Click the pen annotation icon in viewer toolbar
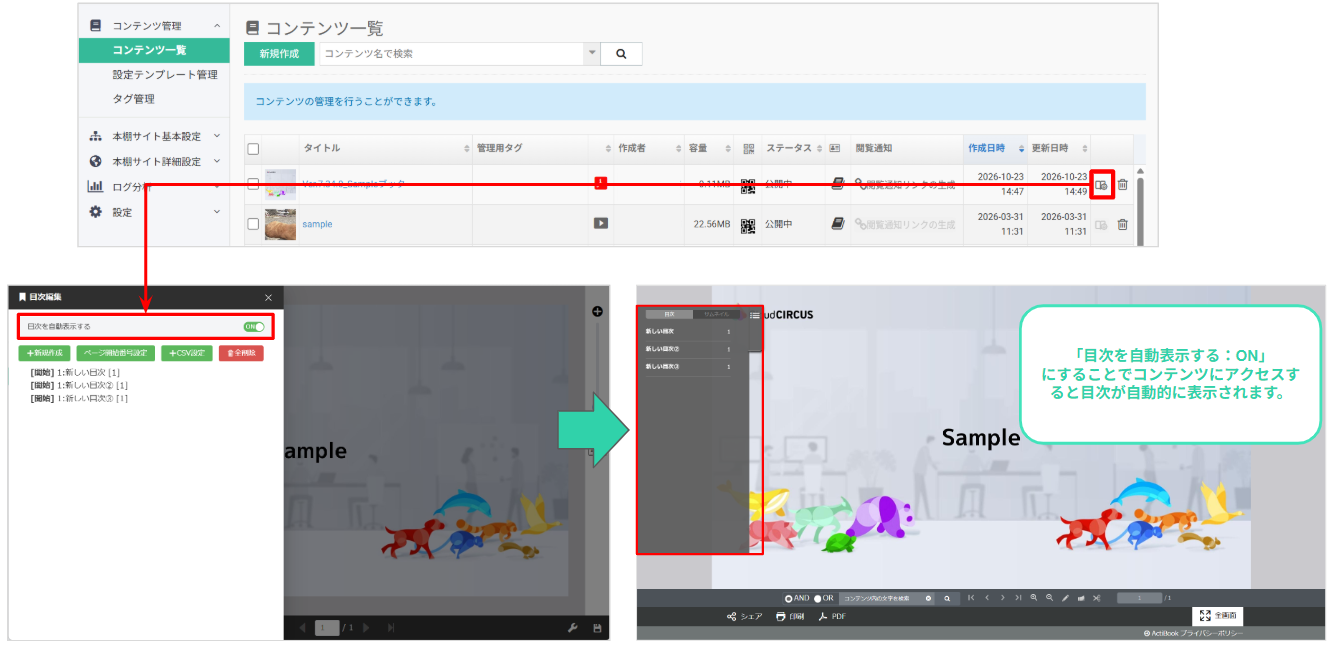 coord(1065,598)
